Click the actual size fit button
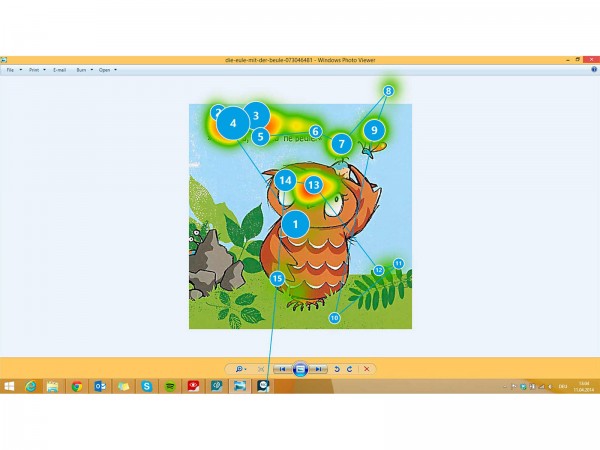This screenshot has width=600, height=450. click(261, 369)
